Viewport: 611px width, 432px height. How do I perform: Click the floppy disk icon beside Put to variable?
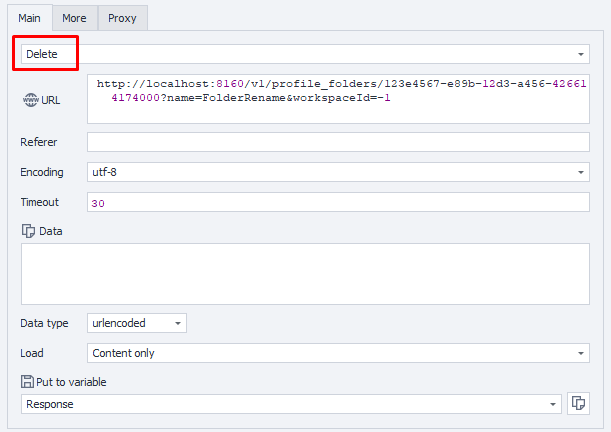pos(28,381)
